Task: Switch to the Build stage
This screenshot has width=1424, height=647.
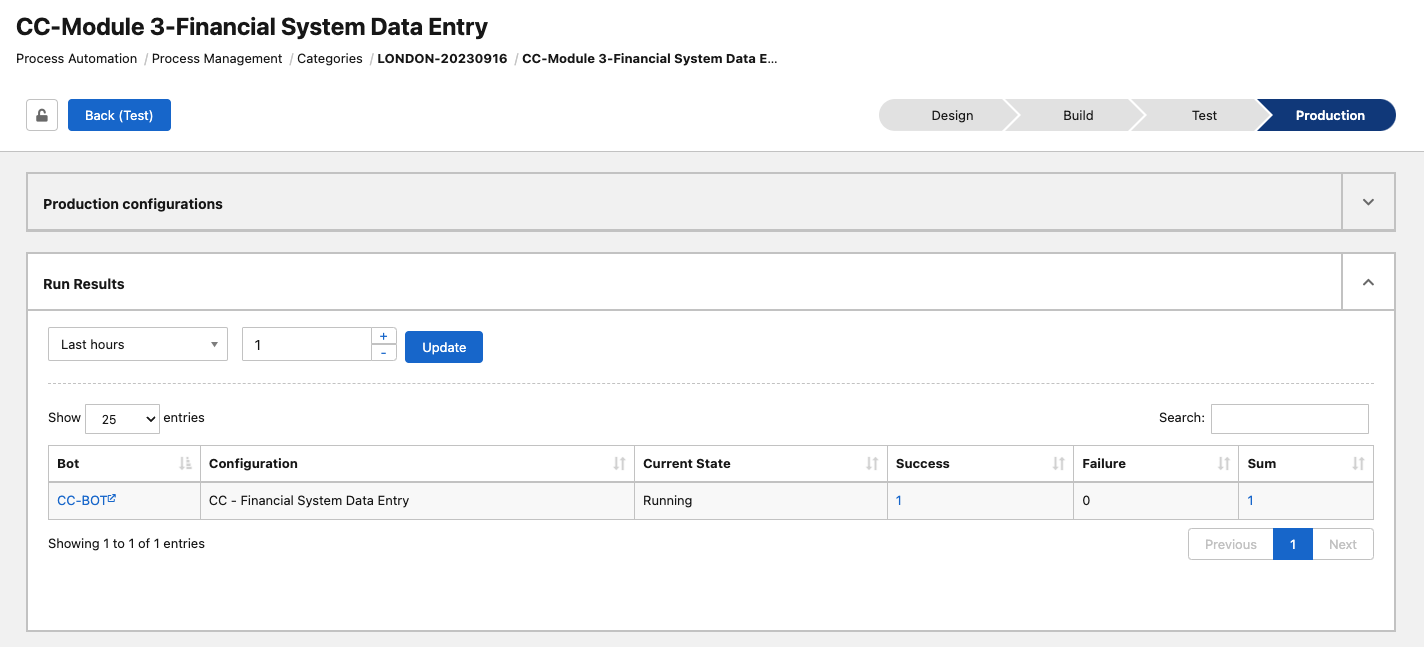Action: coord(1077,115)
